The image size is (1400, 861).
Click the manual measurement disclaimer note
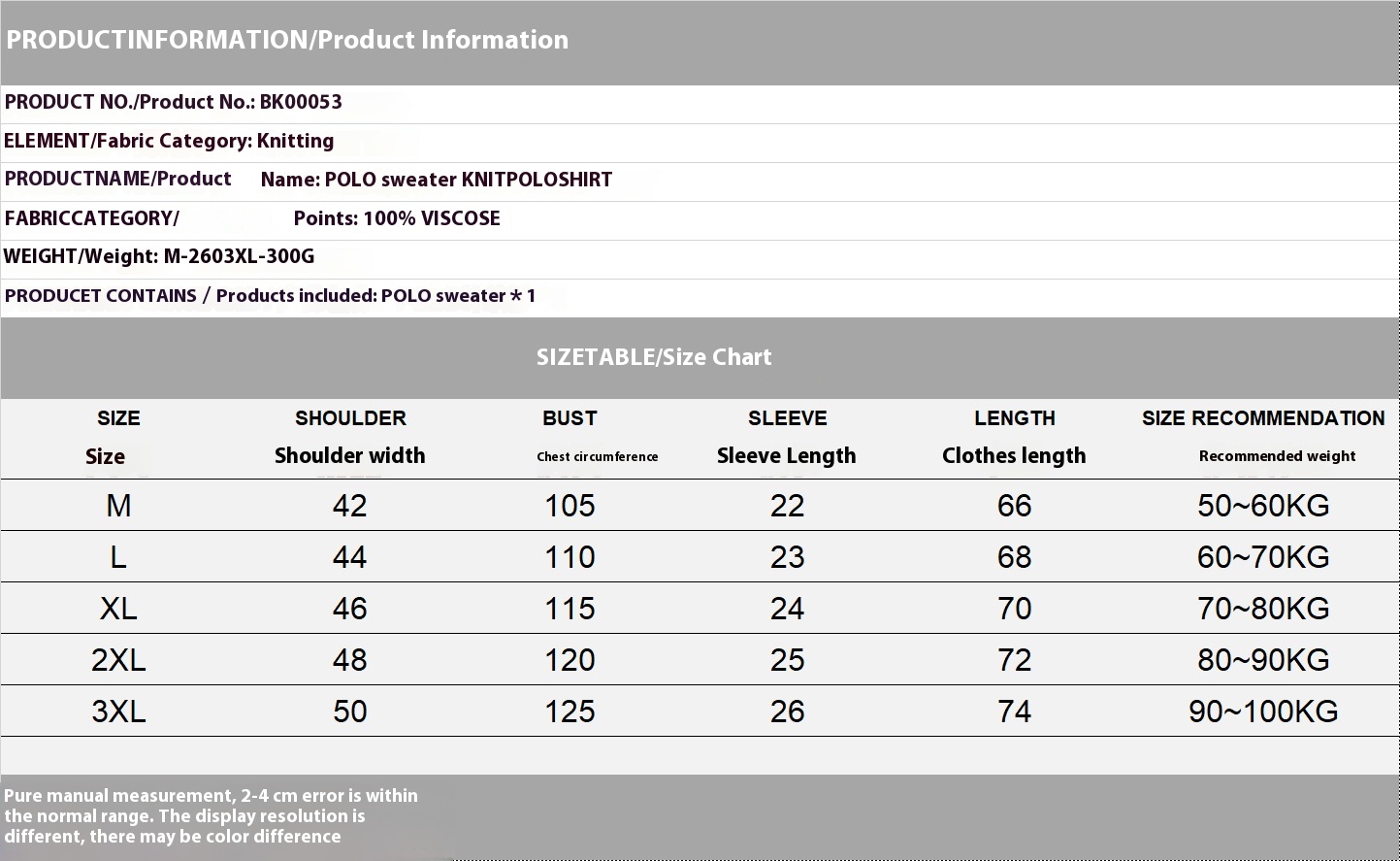(211, 816)
